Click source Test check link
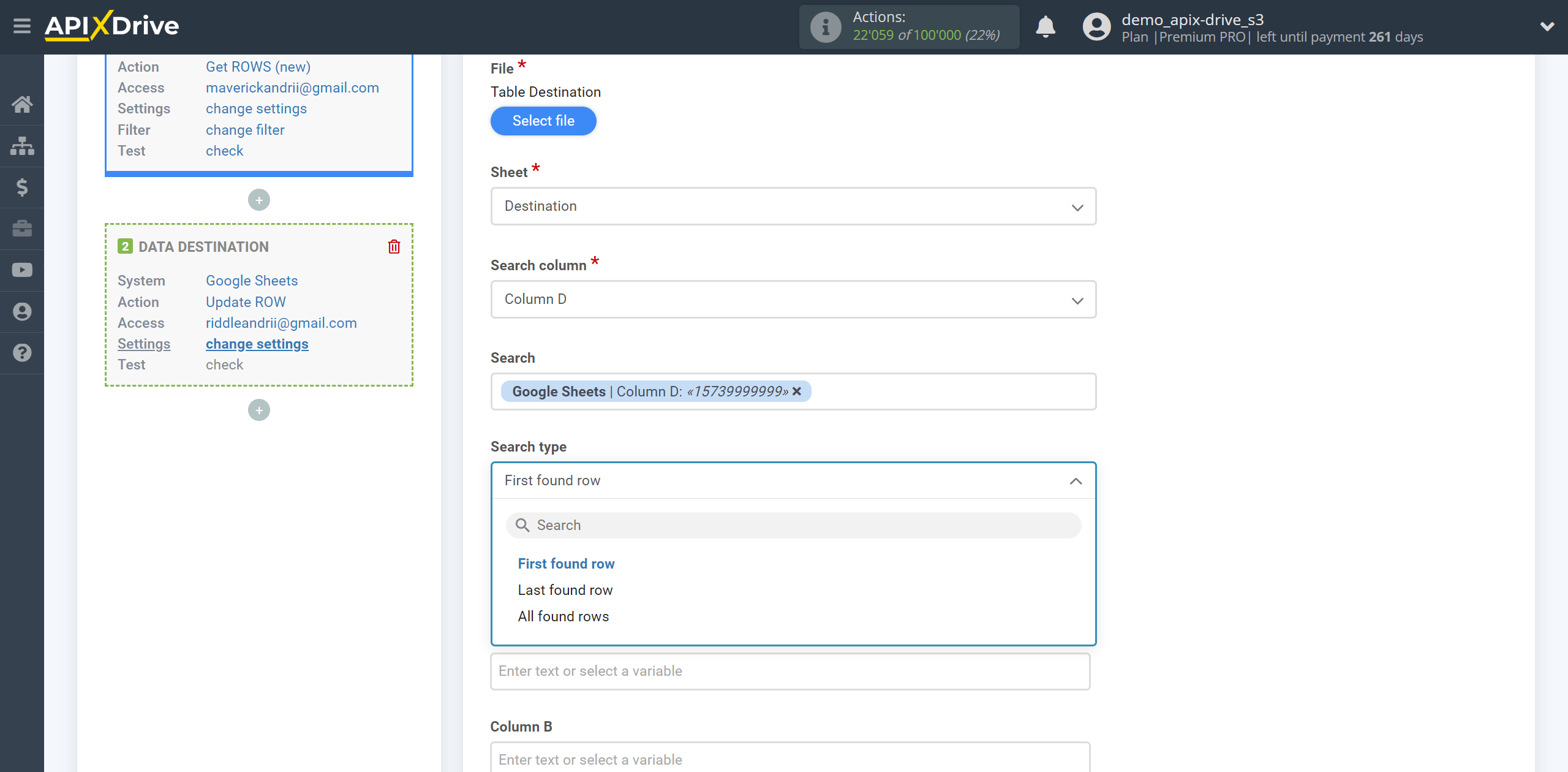 click(224, 151)
